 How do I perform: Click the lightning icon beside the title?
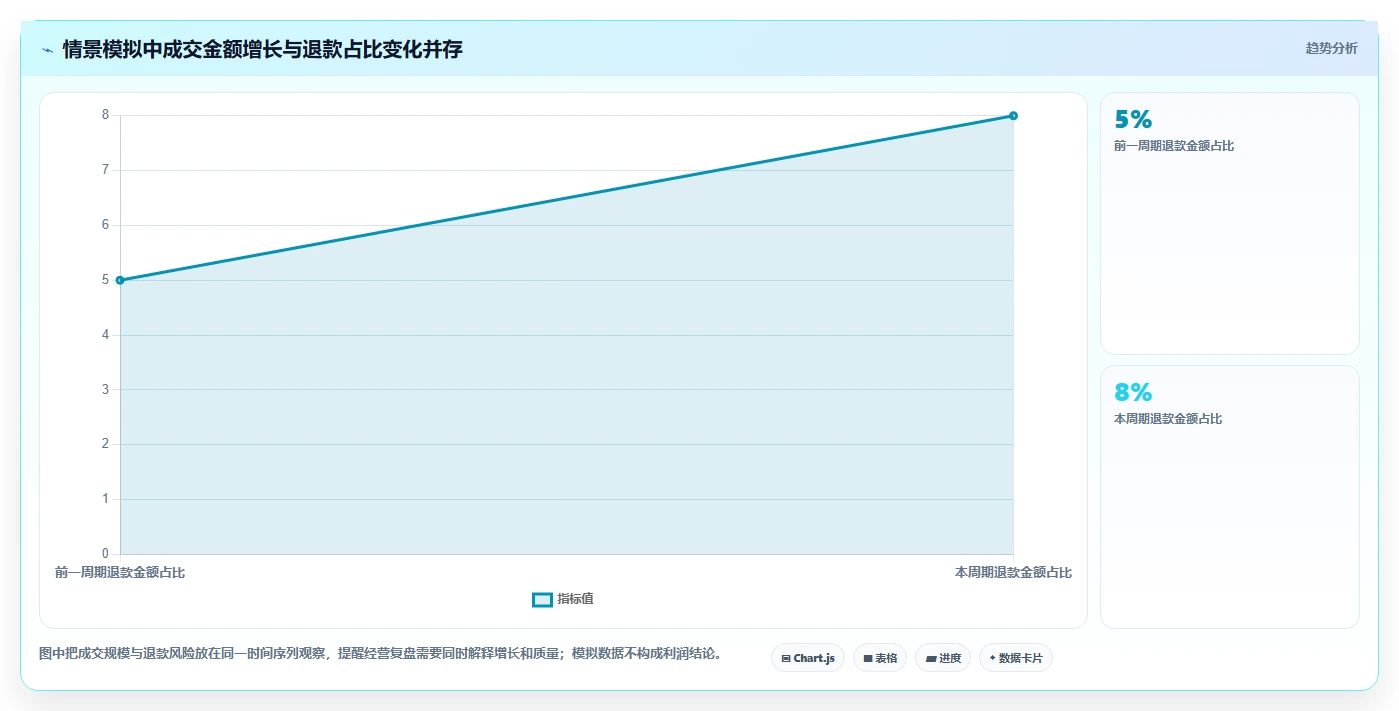coord(48,49)
